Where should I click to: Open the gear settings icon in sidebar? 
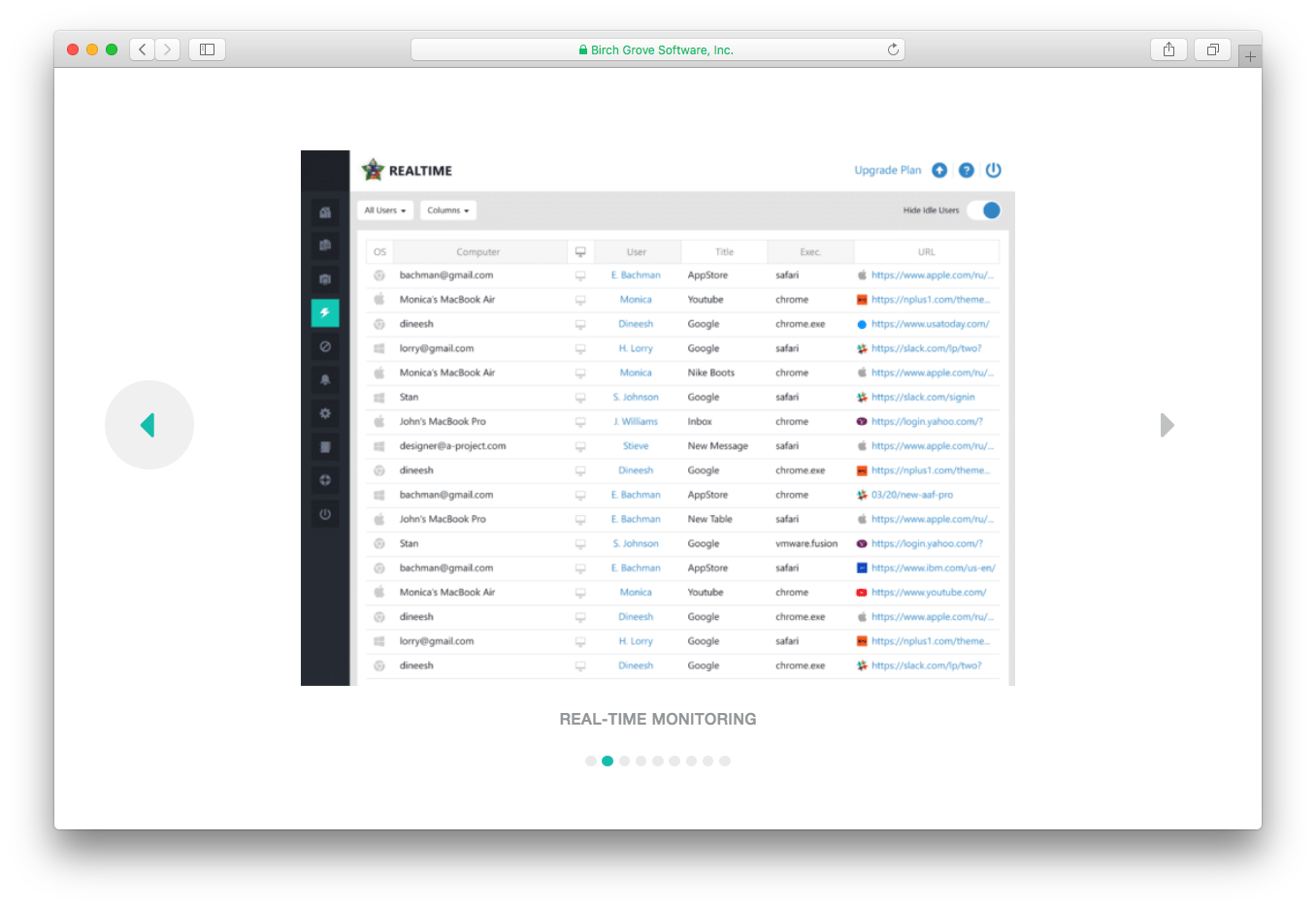point(325,413)
